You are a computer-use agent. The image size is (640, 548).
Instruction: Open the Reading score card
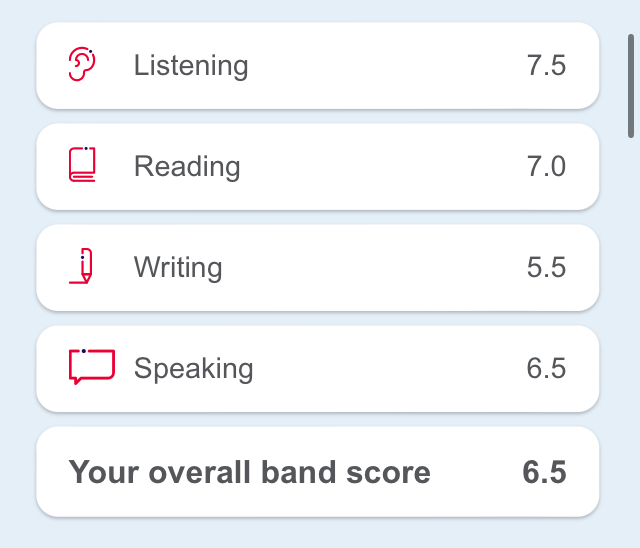coord(318,167)
